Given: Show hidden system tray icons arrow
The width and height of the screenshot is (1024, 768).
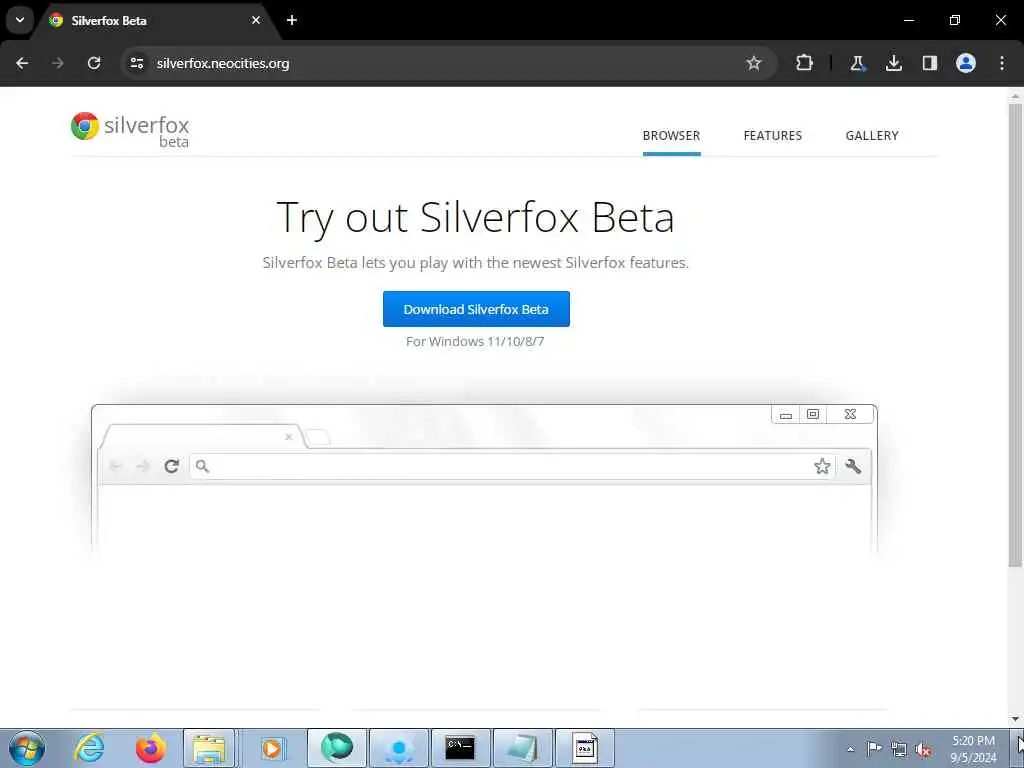Looking at the screenshot, I should coord(850,749).
